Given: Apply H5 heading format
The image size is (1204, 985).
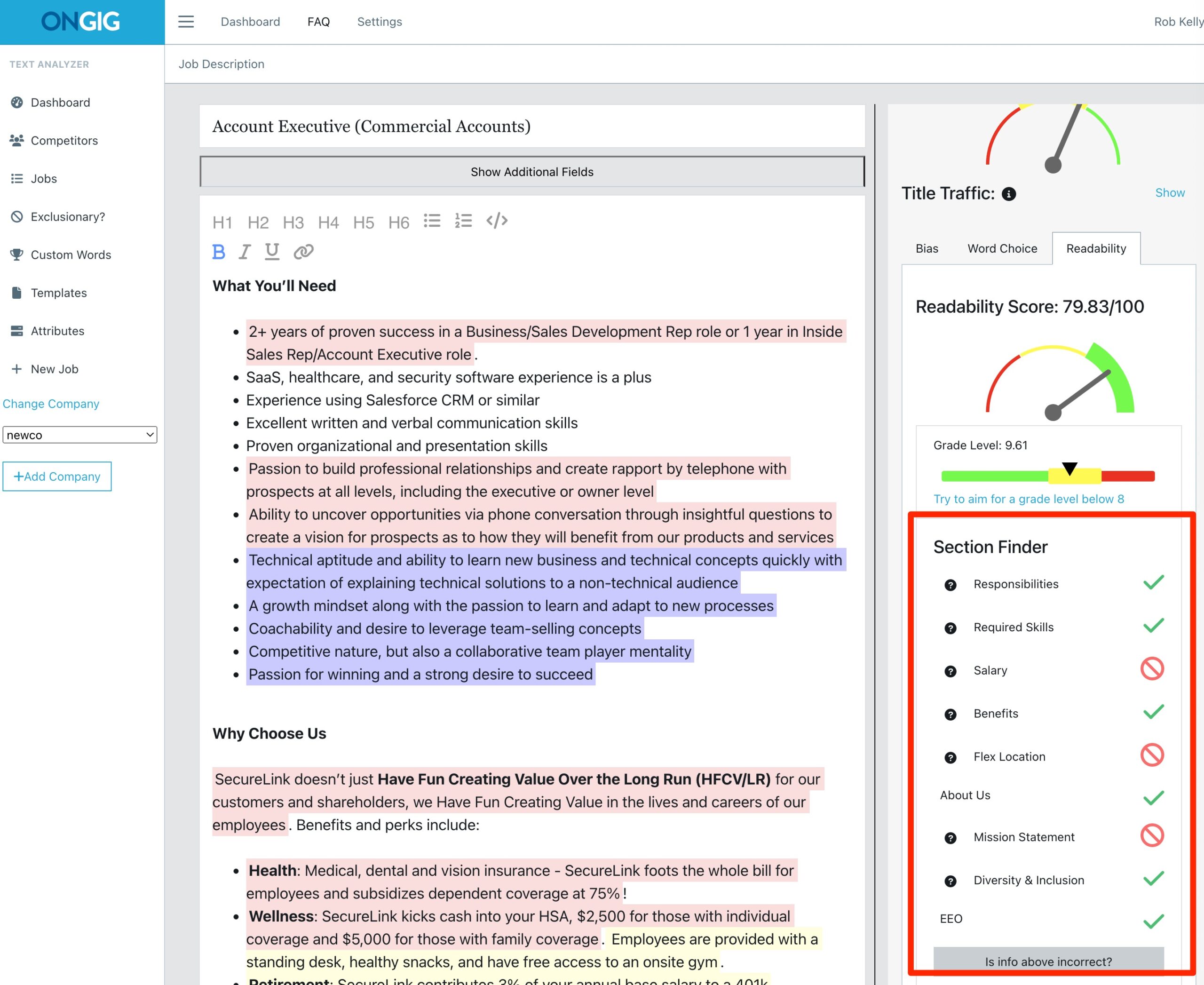Looking at the screenshot, I should tap(364, 222).
